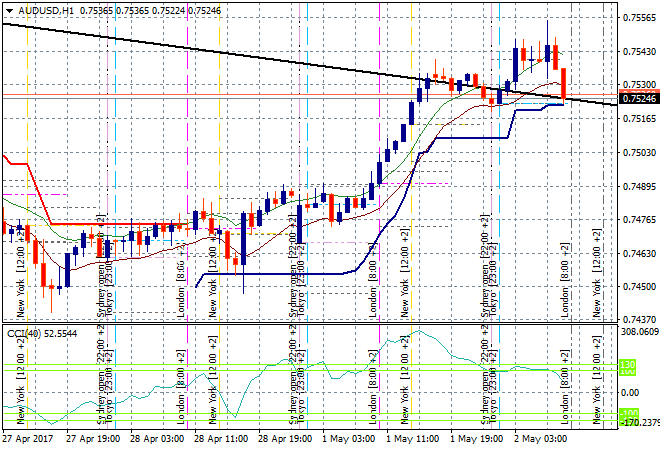Click the -170.2379 CCI scale value

coord(638,423)
